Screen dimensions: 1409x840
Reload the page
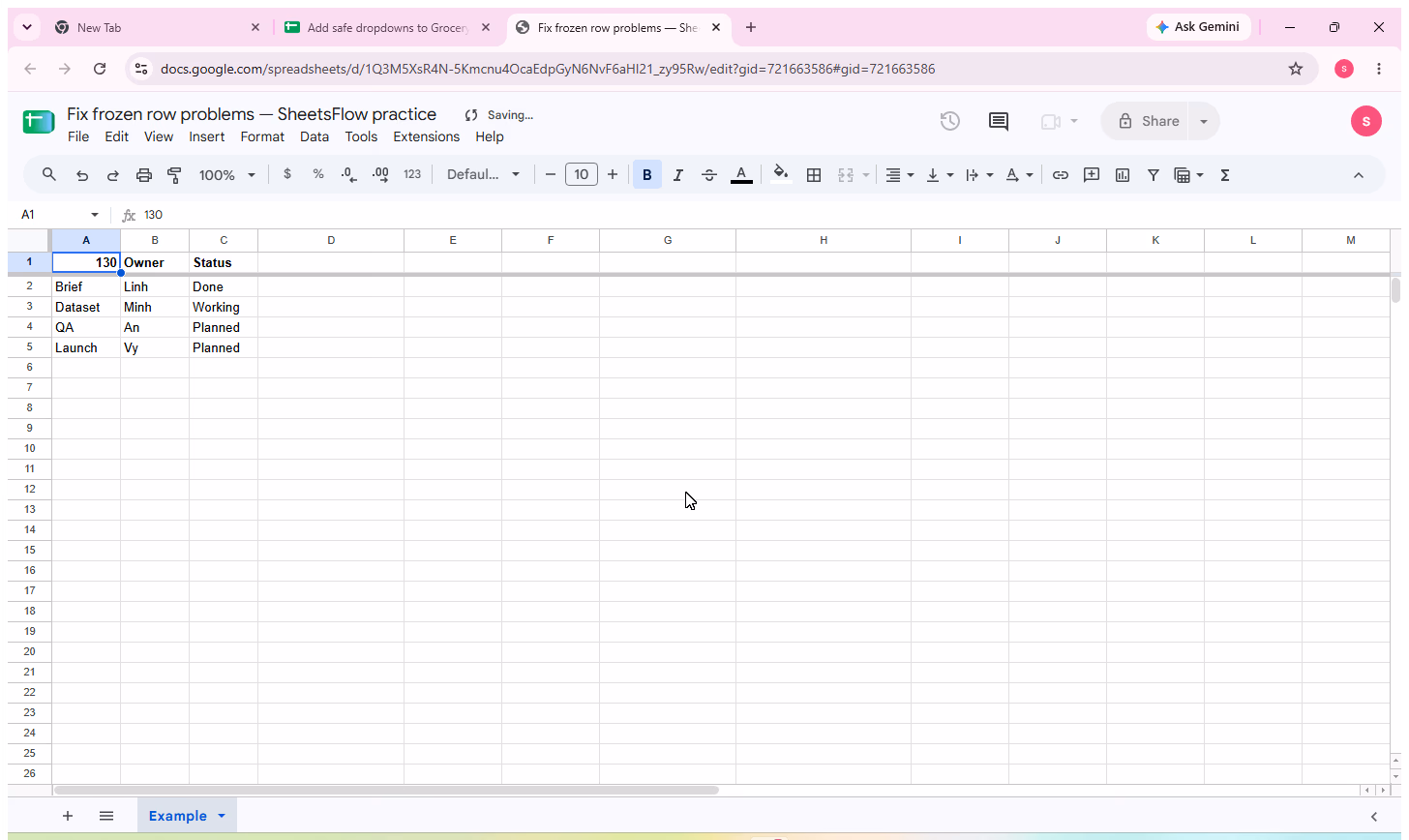[100, 69]
